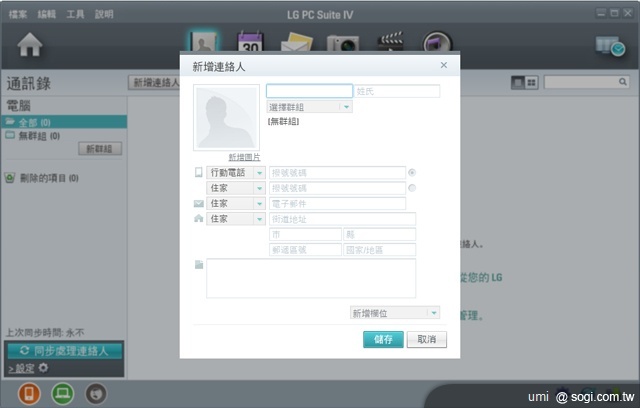Image resolution: width=640 pixels, height=408 pixels.
Task: Open the 行動電話 phone type dropdown
Action: 236,173
